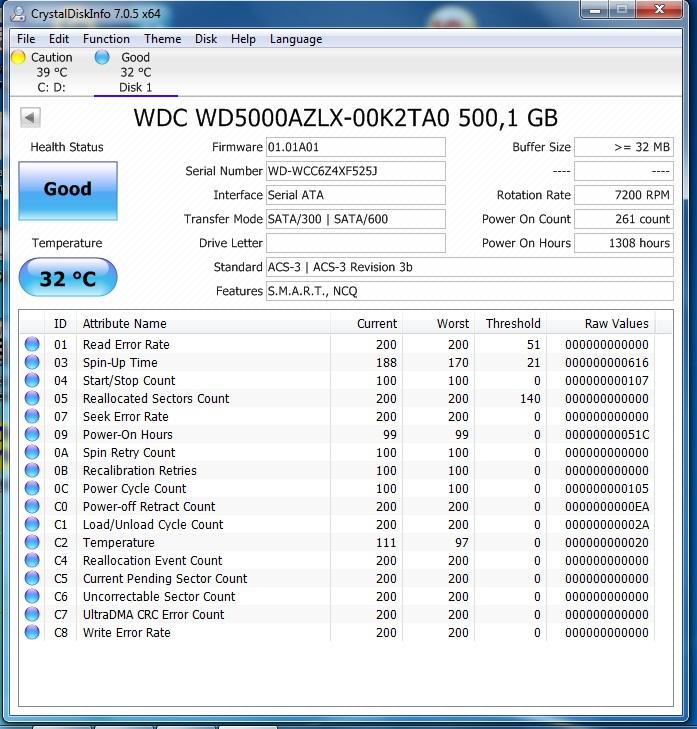Click the Raw Values column header
697x729 pixels.
tap(600, 323)
